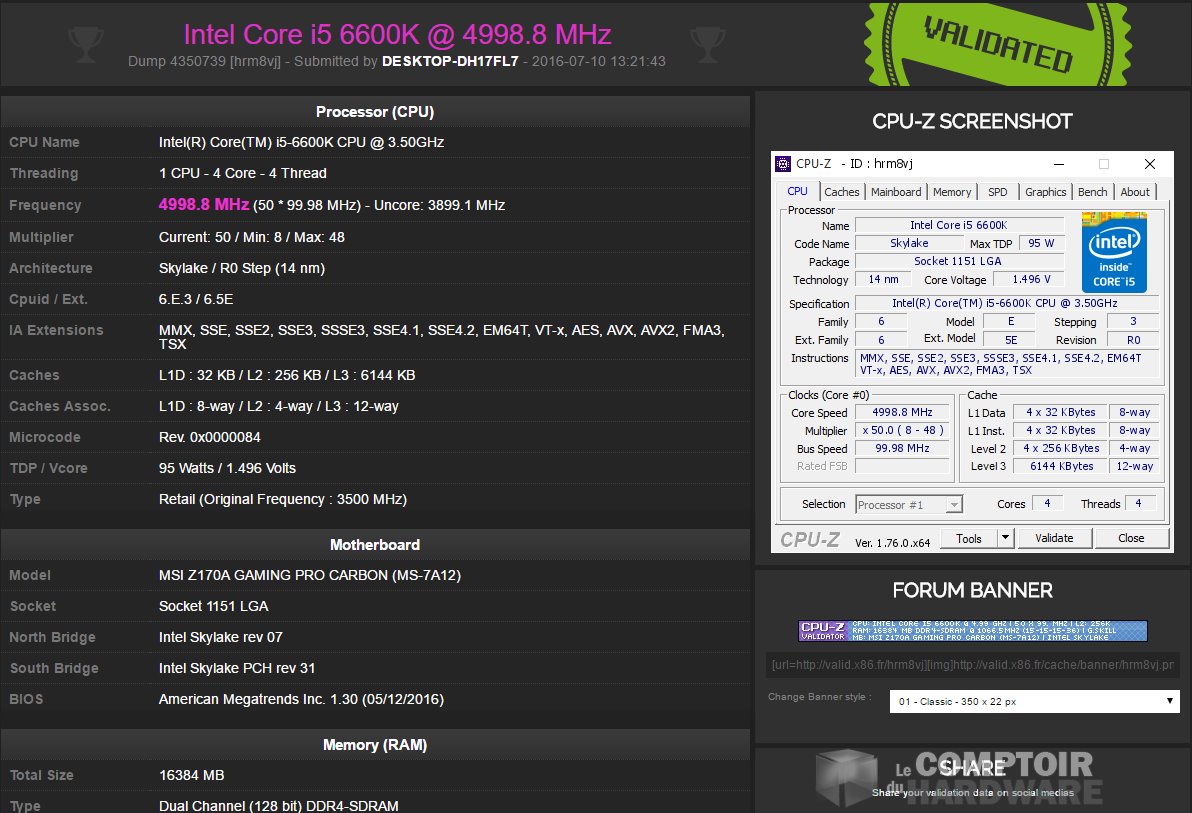
Task: Click the DESKTOP-DH17FL7 submitter name
Action: click(450, 62)
